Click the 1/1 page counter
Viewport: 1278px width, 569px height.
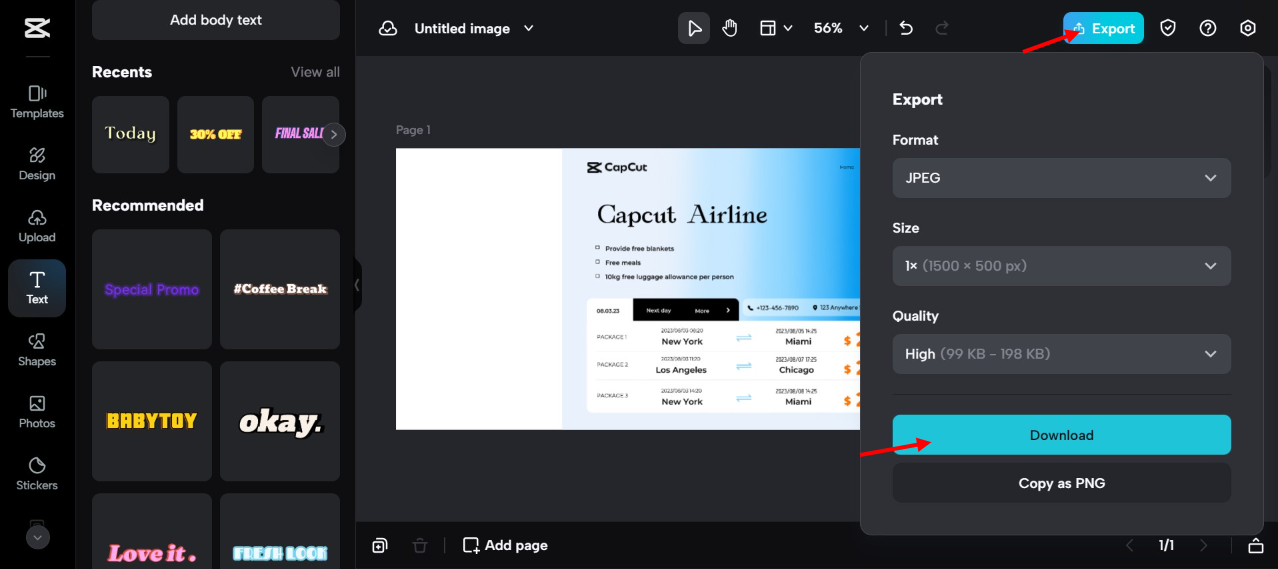[1166, 545]
